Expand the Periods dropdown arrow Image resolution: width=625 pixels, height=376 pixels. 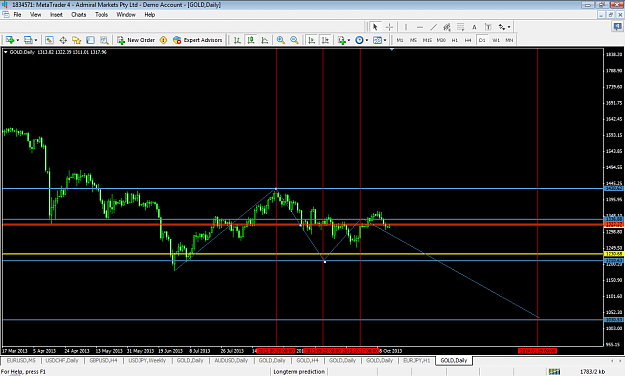click(367, 40)
